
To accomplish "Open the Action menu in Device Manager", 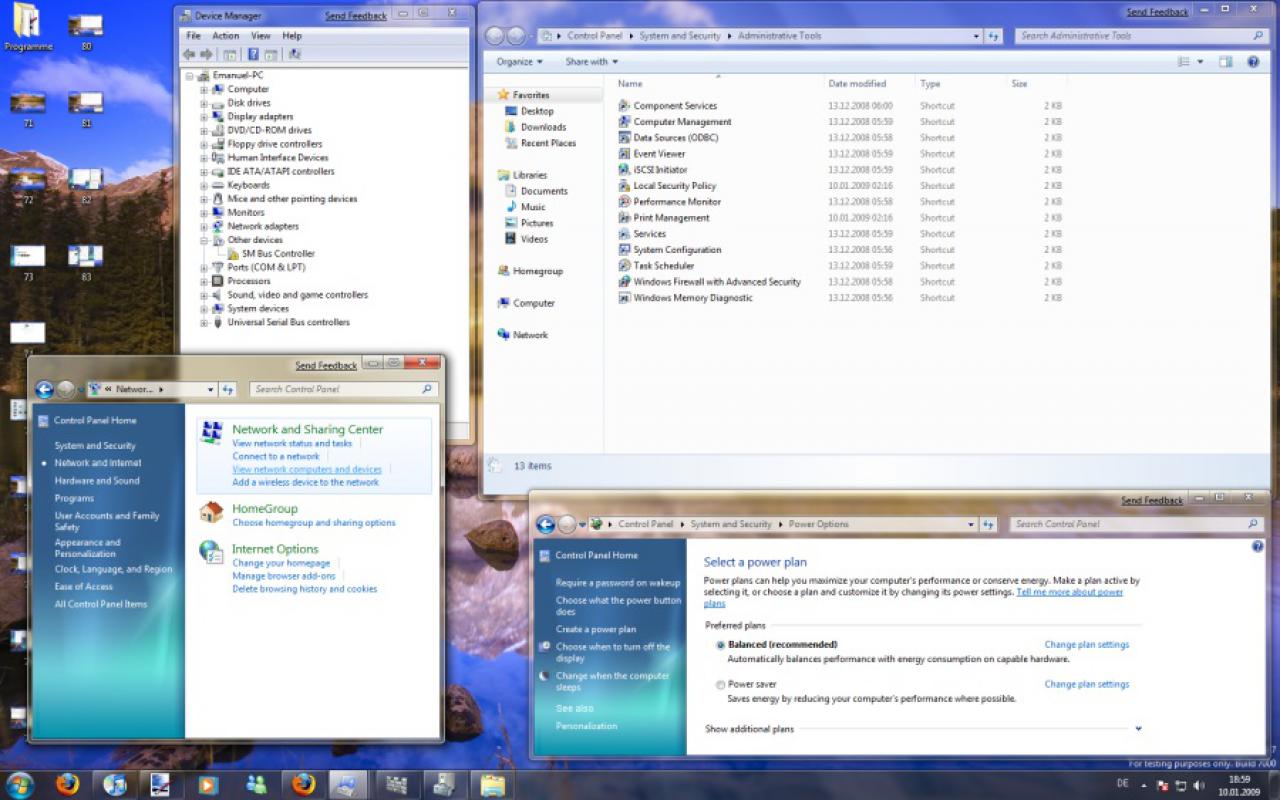I will click(226, 36).
